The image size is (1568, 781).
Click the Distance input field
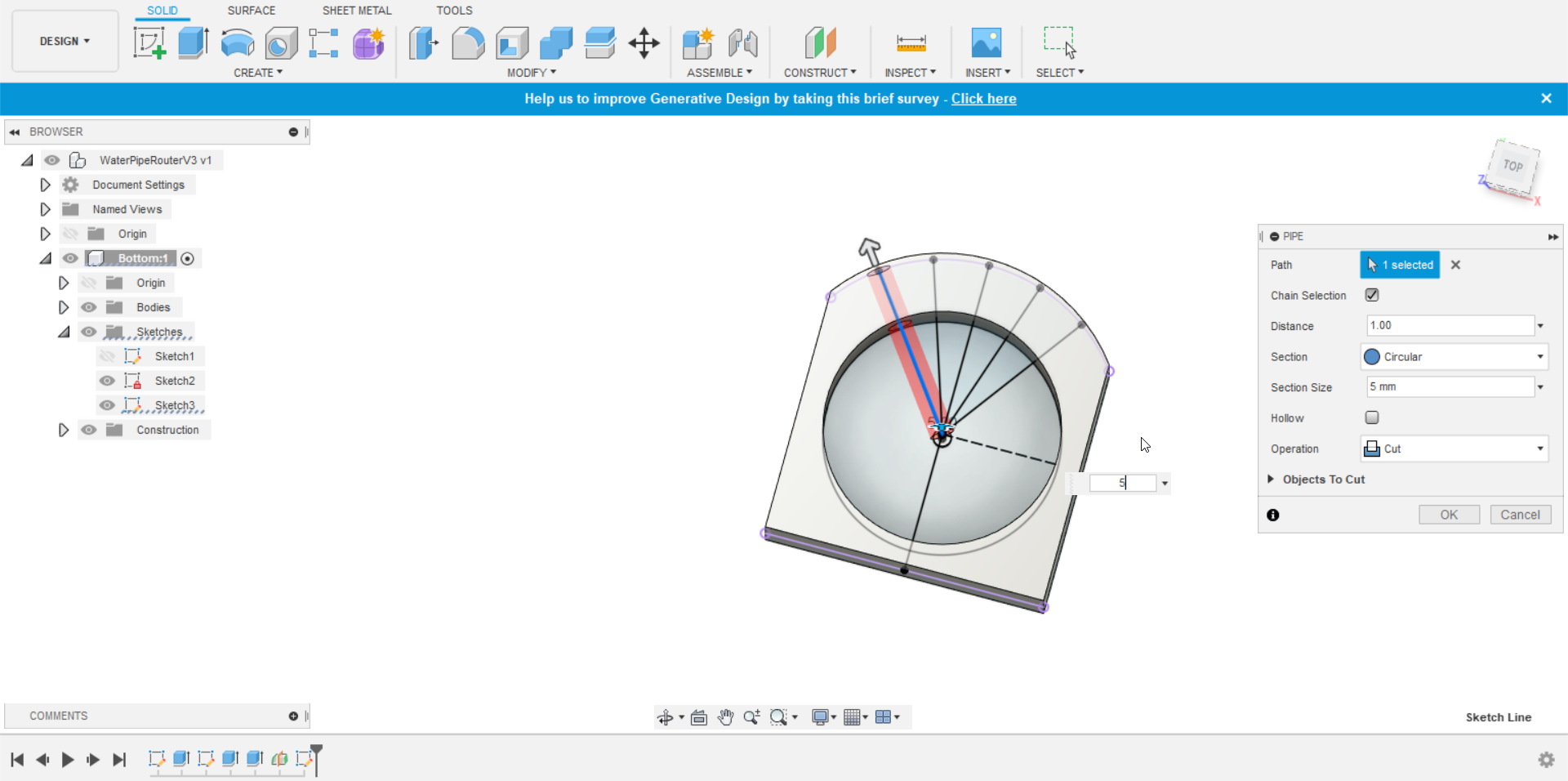point(1450,325)
